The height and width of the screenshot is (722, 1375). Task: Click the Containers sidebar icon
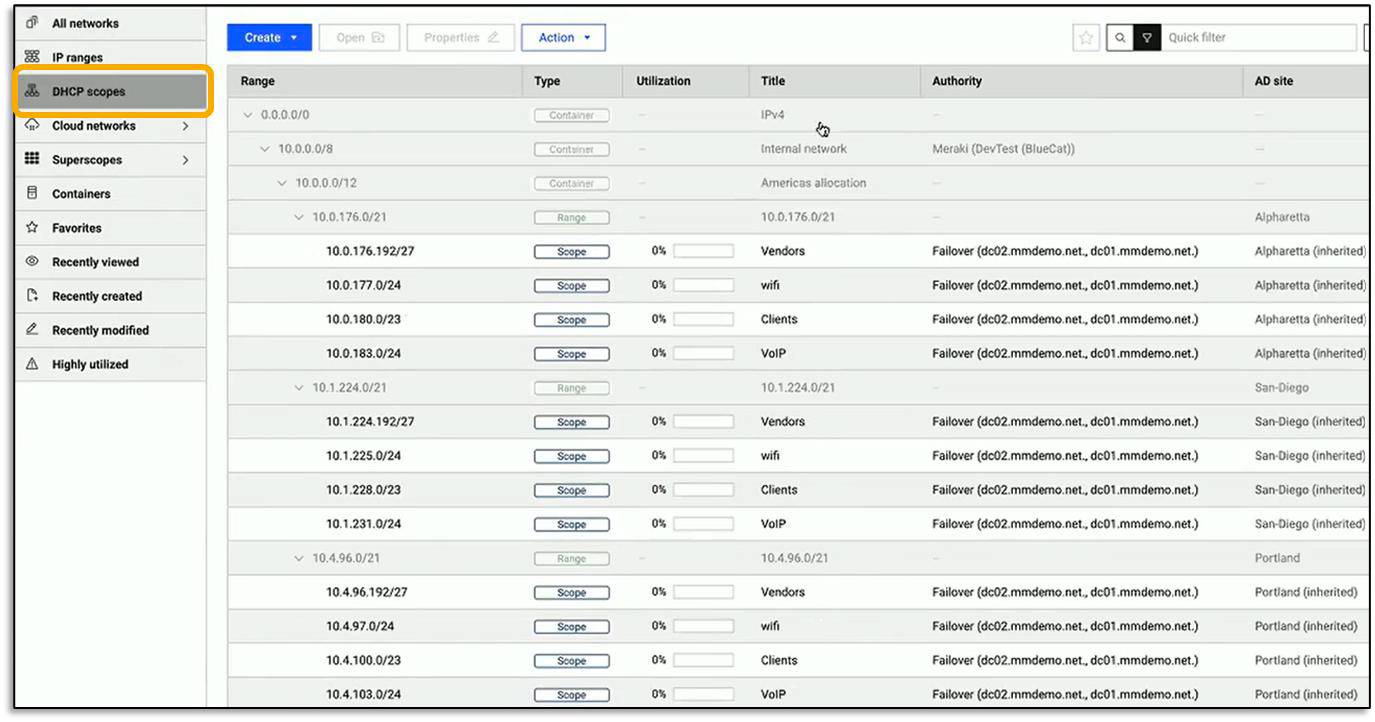(x=79, y=193)
